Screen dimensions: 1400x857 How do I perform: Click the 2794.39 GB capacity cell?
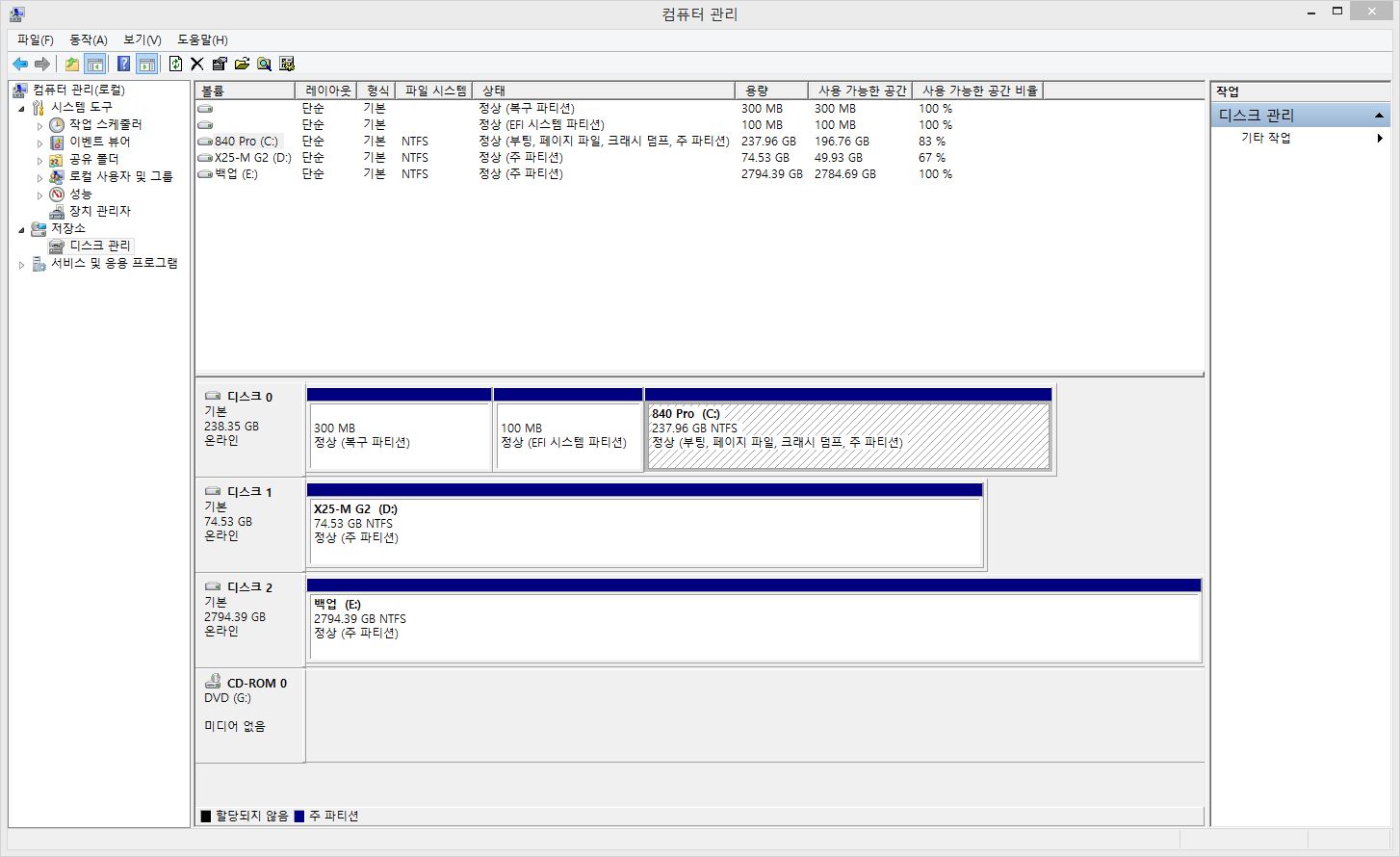pyautogui.click(x=771, y=174)
